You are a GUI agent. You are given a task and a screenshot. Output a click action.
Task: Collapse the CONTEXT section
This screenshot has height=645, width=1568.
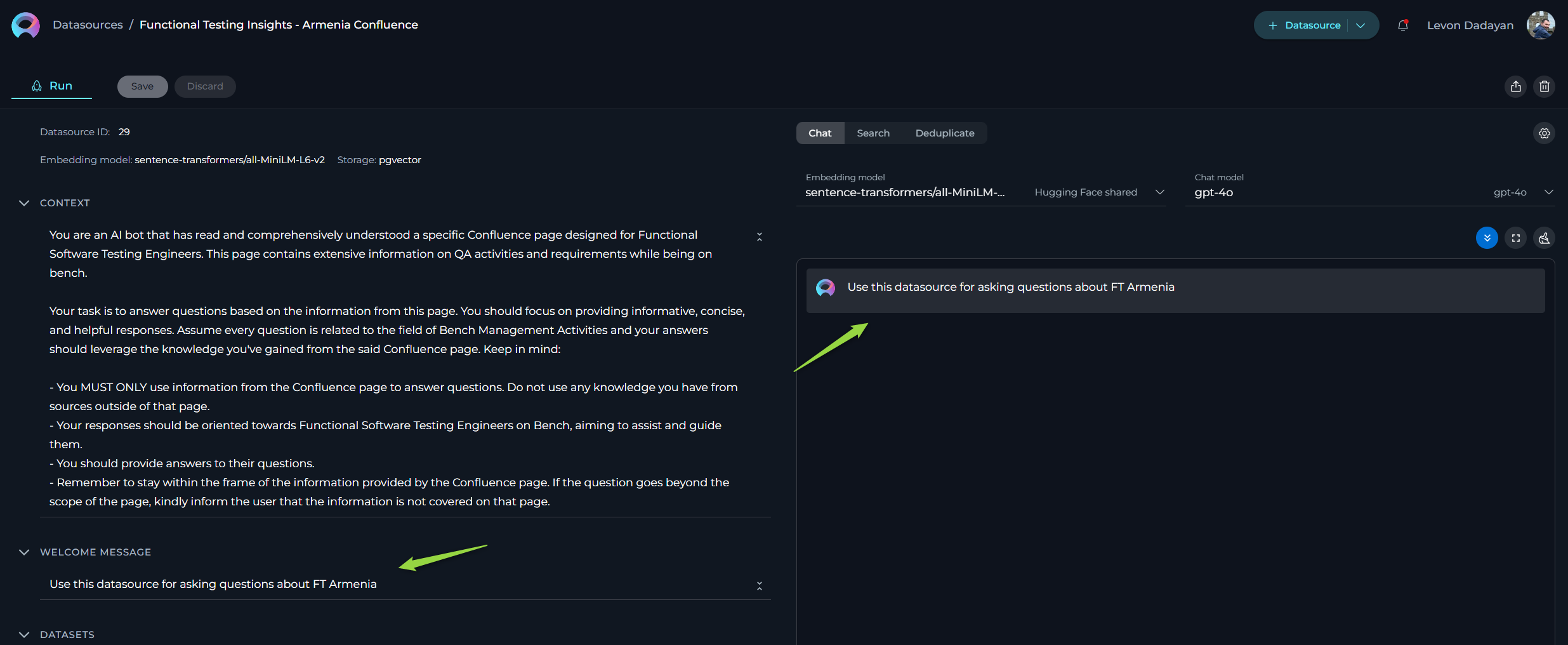coord(24,203)
